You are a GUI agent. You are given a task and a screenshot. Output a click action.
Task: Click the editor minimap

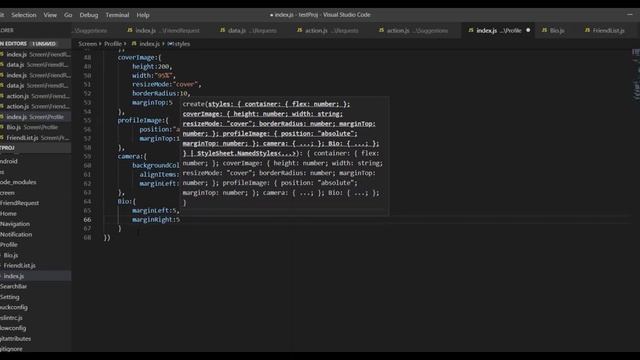click(636, 76)
